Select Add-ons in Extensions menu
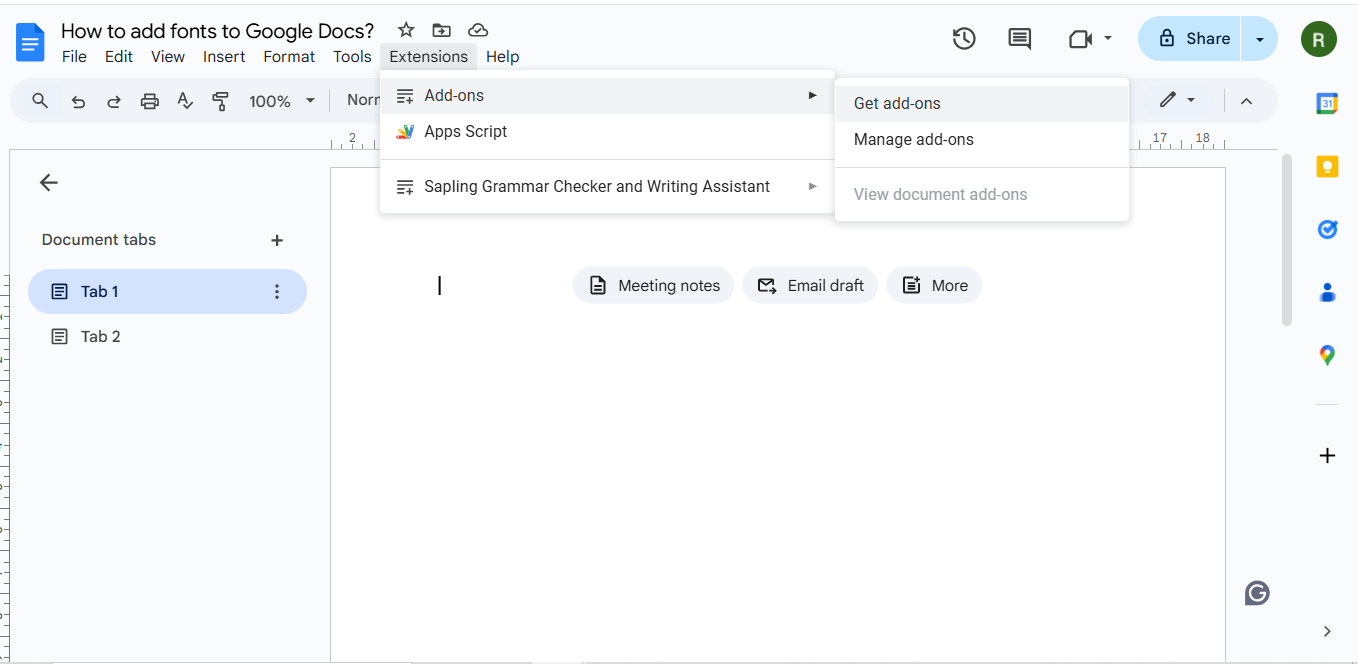 [x=607, y=96]
